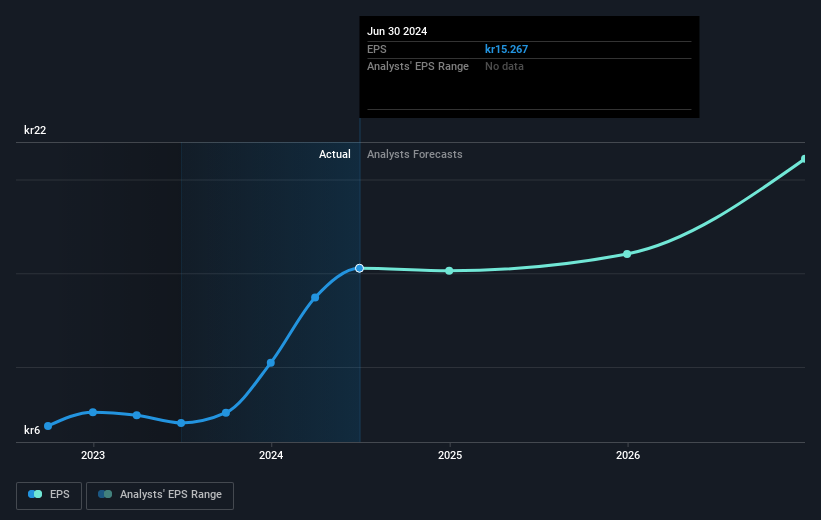Click the EPS data point above the 2023 label

tap(93, 412)
